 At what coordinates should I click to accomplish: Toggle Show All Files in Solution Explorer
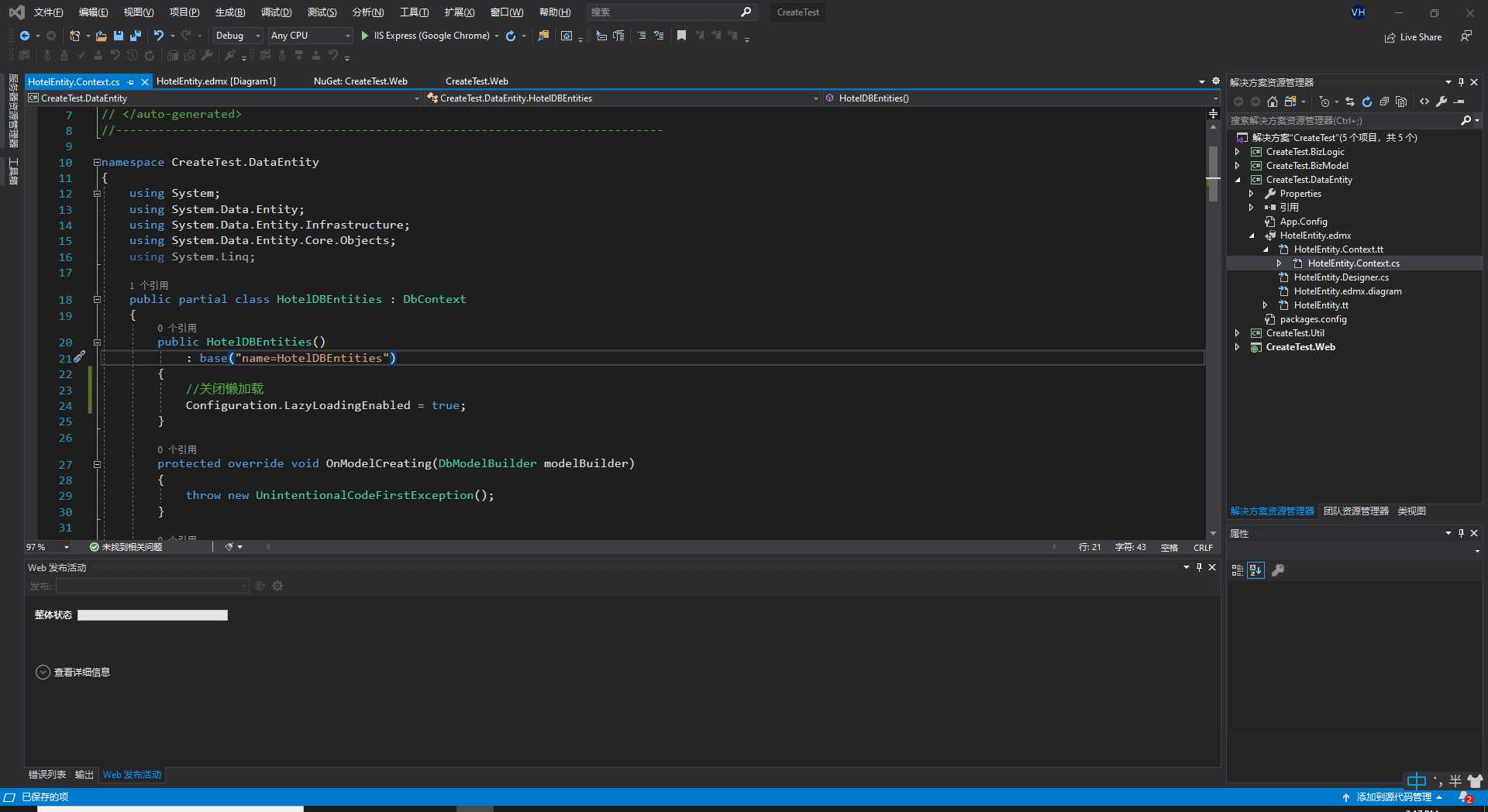coord(1401,101)
